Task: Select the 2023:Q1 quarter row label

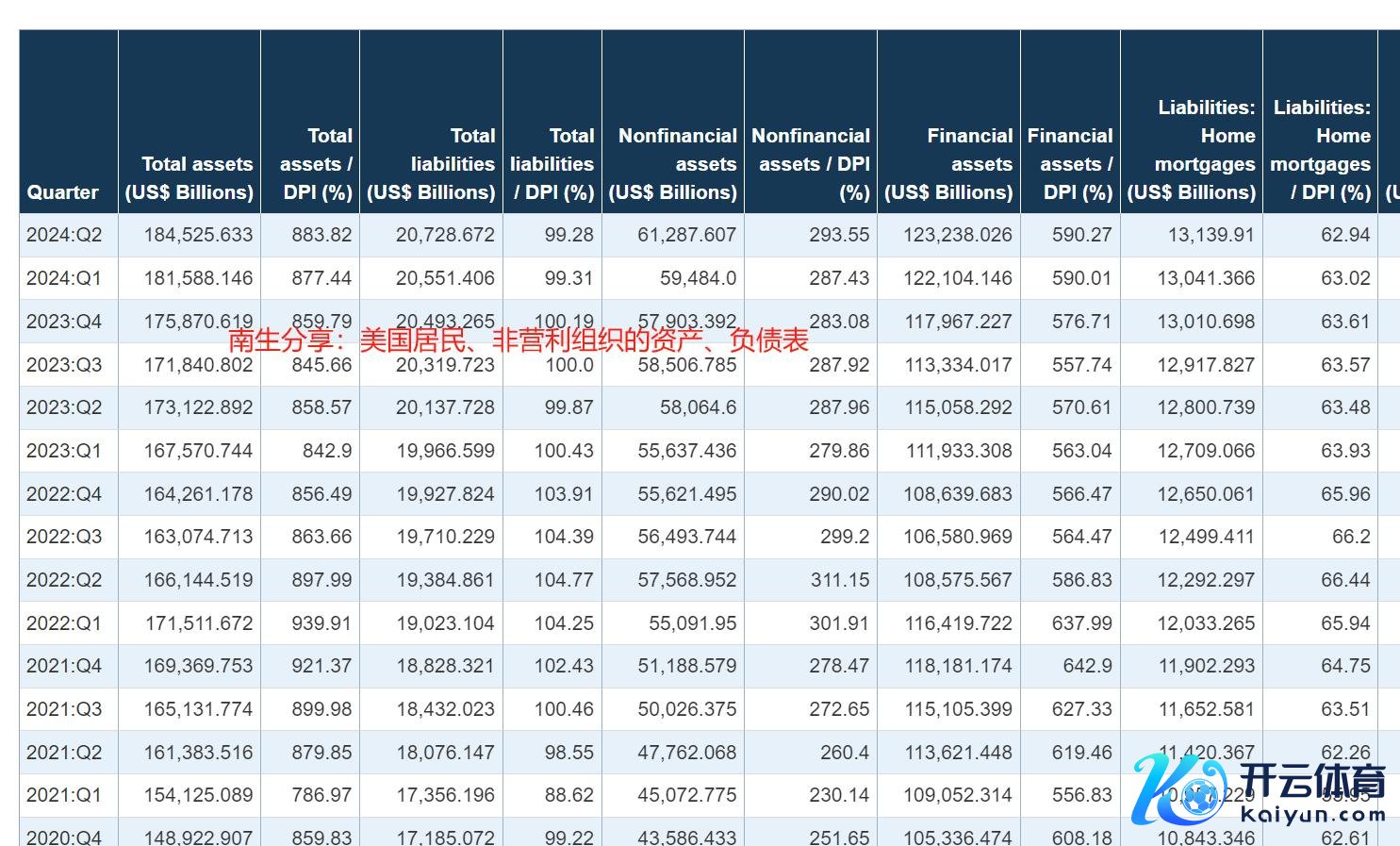Action: click(x=64, y=451)
